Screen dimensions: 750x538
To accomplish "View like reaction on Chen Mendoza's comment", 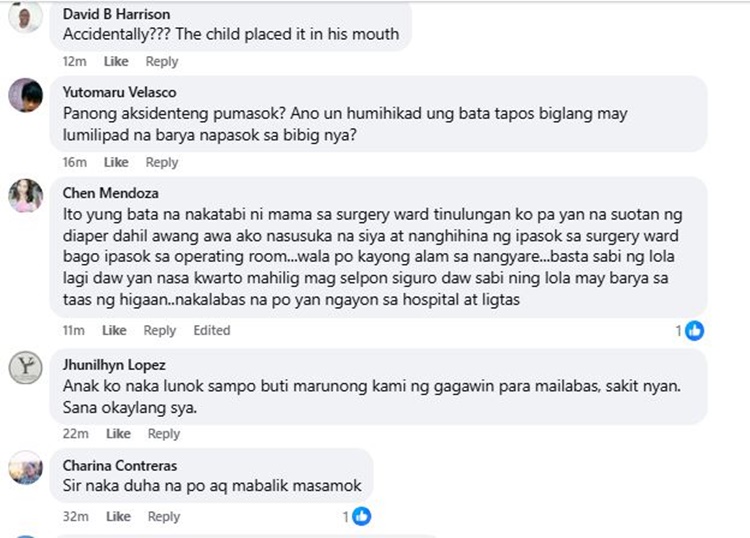I will tap(694, 330).
